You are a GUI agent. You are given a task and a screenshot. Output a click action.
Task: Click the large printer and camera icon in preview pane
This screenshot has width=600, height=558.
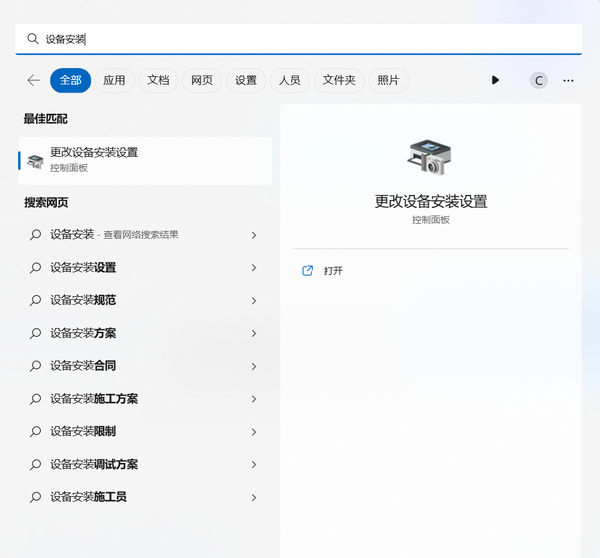coord(430,157)
